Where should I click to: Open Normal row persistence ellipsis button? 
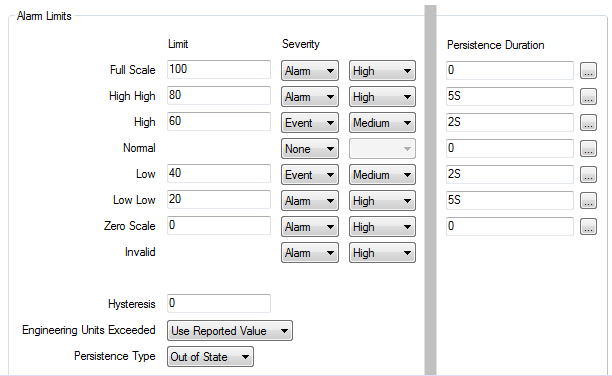pyautogui.click(x=588, y=148)
